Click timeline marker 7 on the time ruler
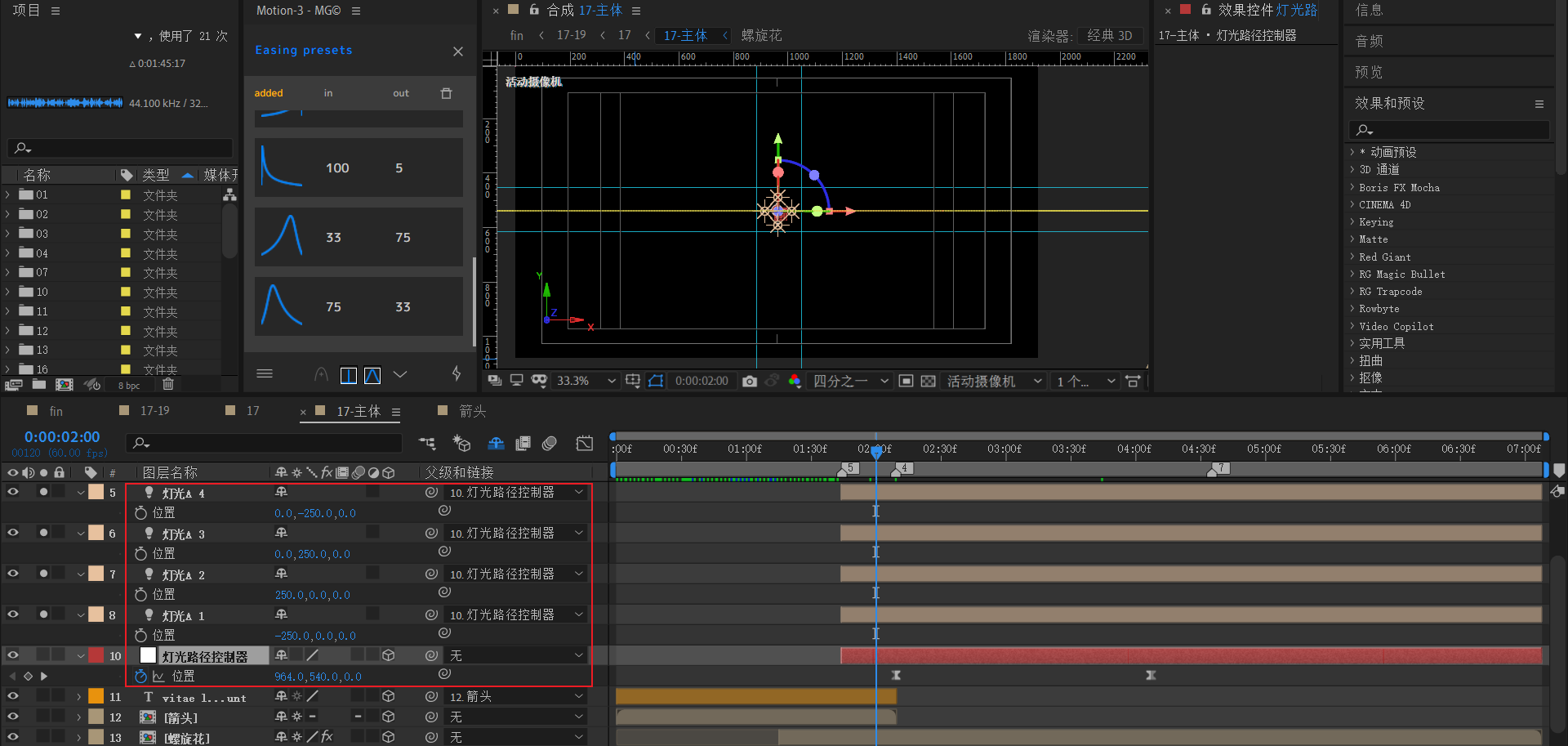 coord(1219,469)
